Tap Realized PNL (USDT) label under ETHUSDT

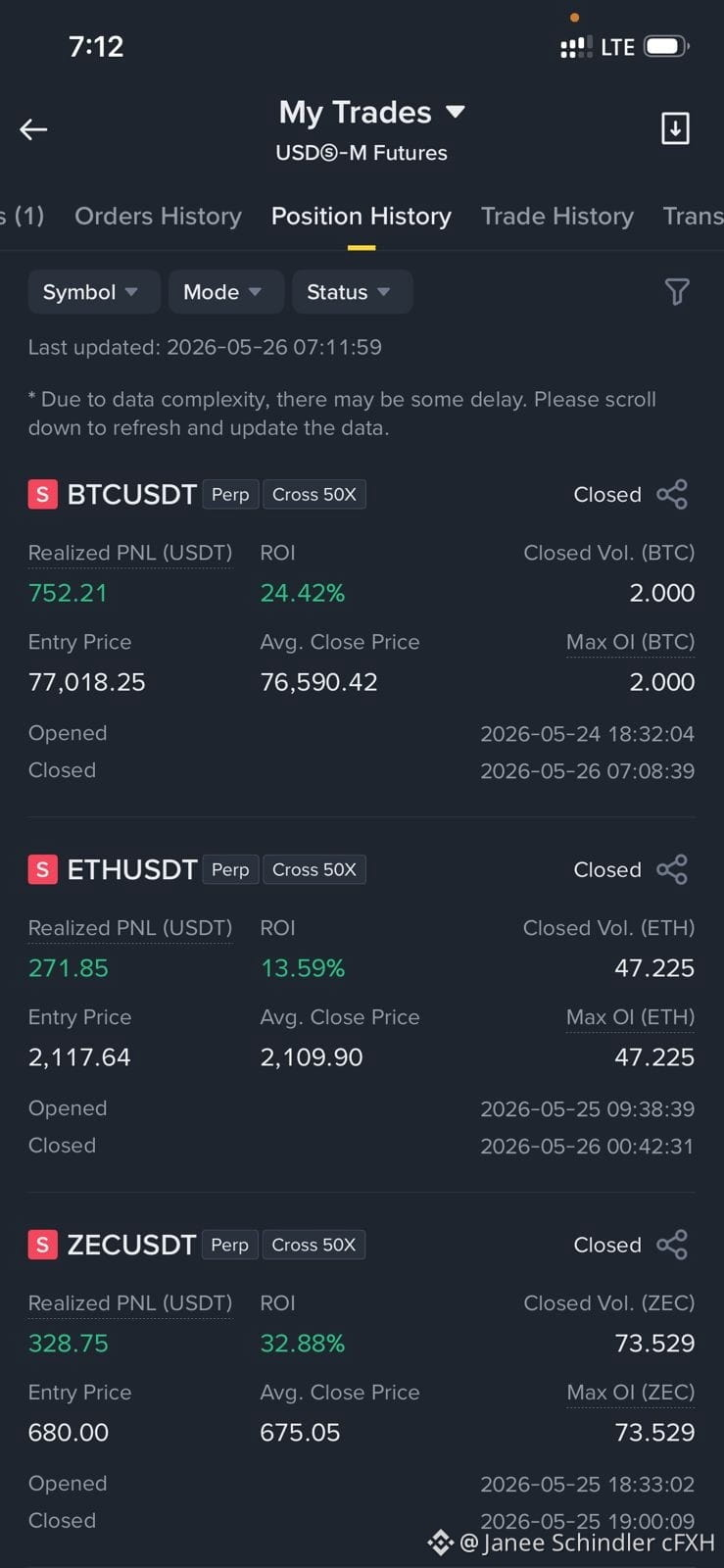[x=130, y=928]
